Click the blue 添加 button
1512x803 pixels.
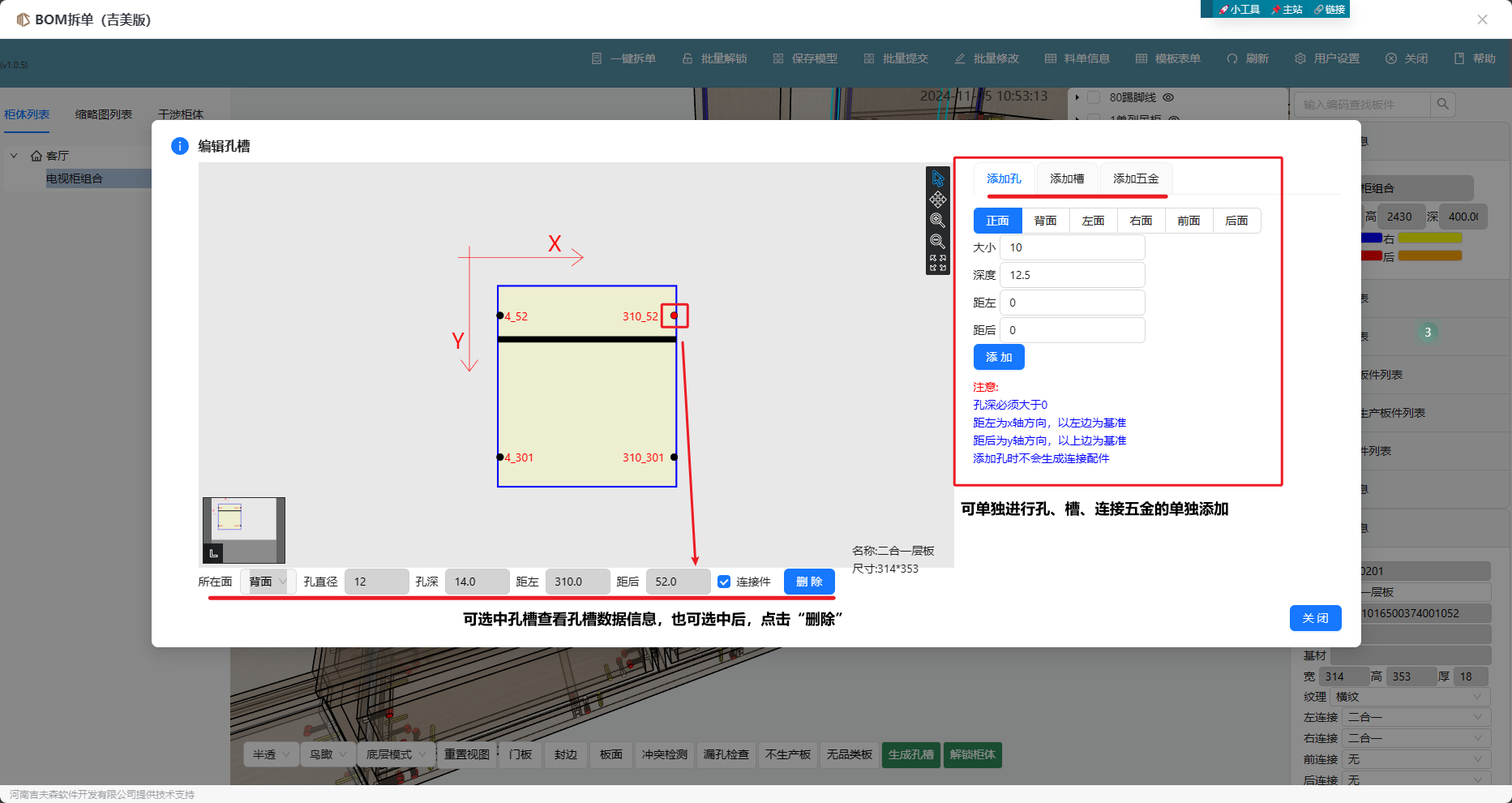coord(999,357)
